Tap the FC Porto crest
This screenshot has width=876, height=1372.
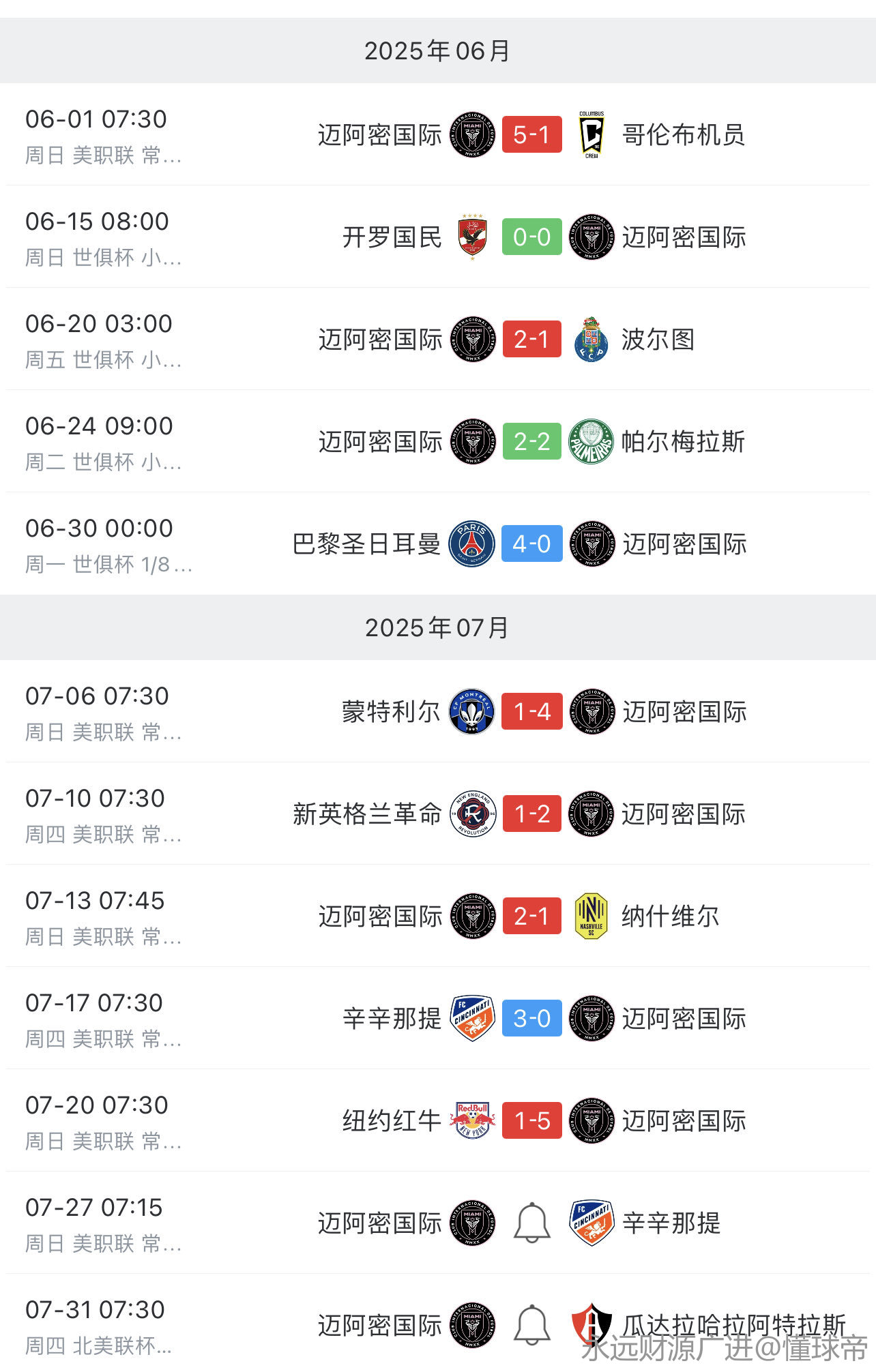click(592, 339)
